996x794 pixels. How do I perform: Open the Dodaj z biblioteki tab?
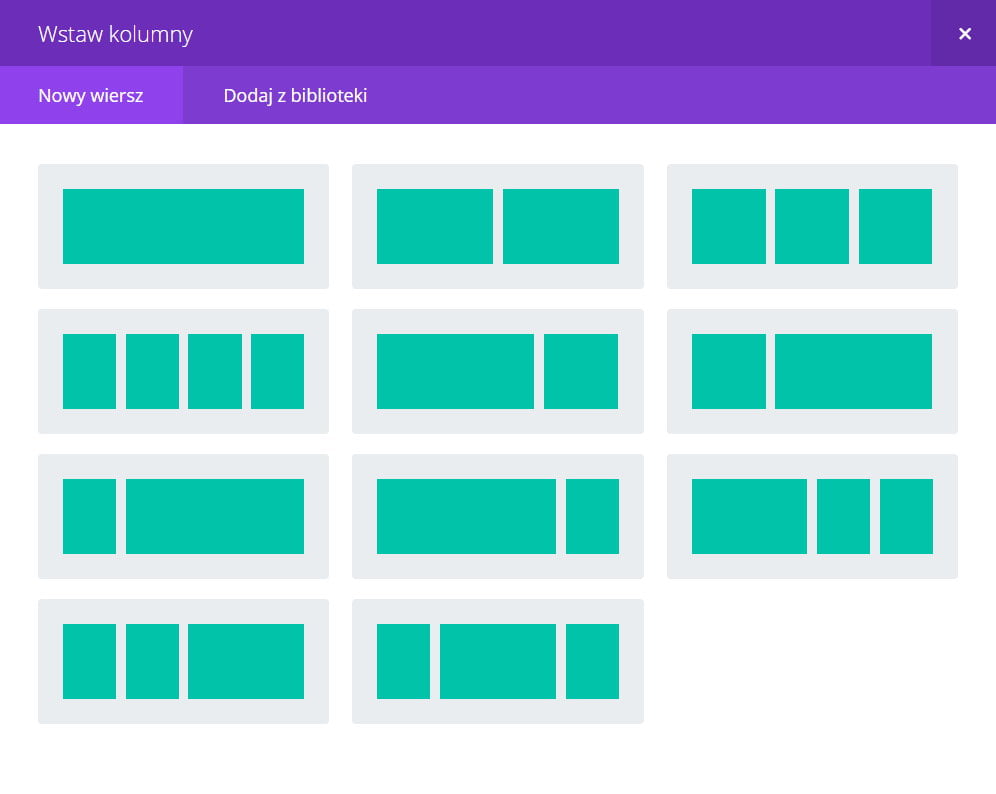[x=295, y=96]
